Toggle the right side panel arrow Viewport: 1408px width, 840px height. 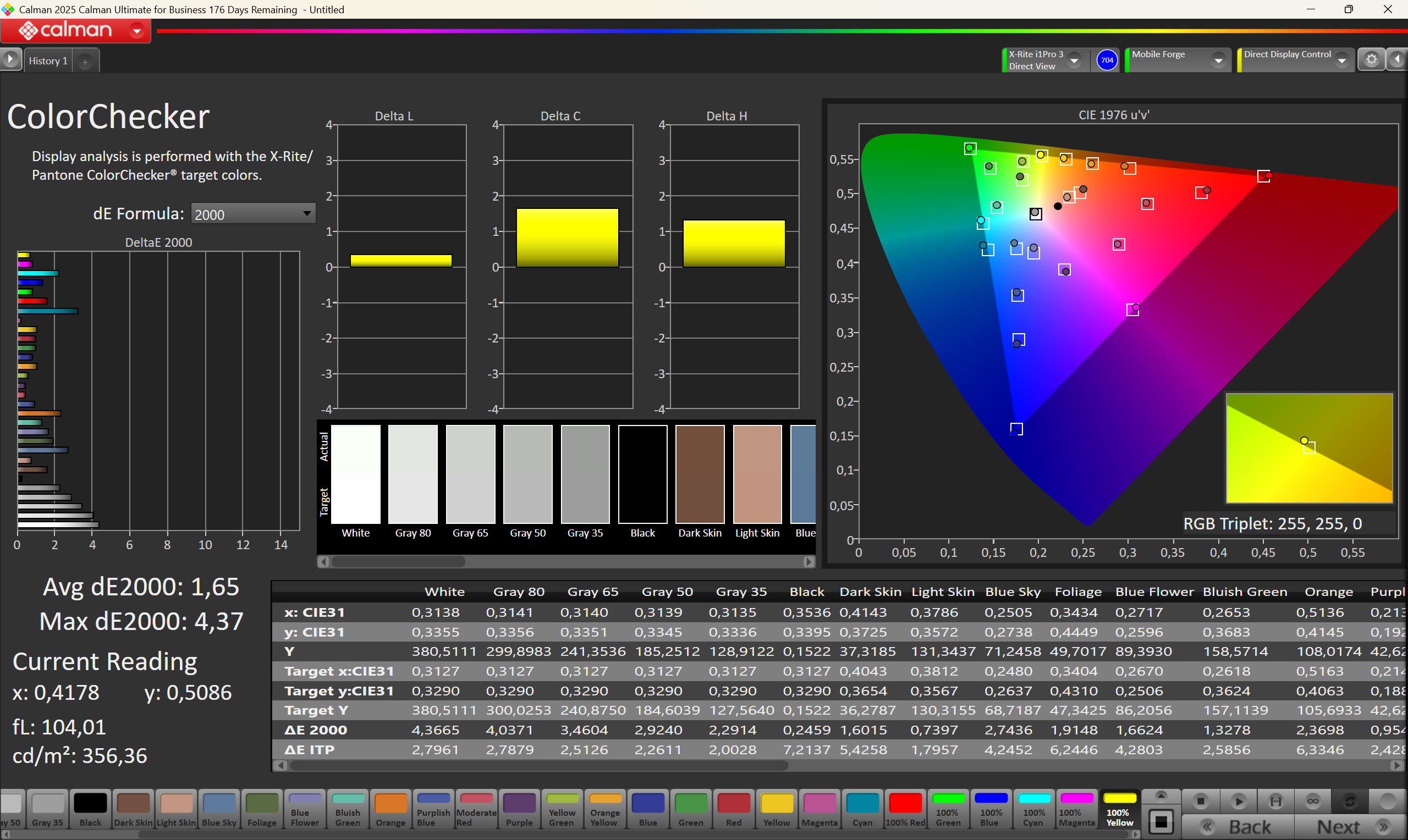[x=1397, y=59]
